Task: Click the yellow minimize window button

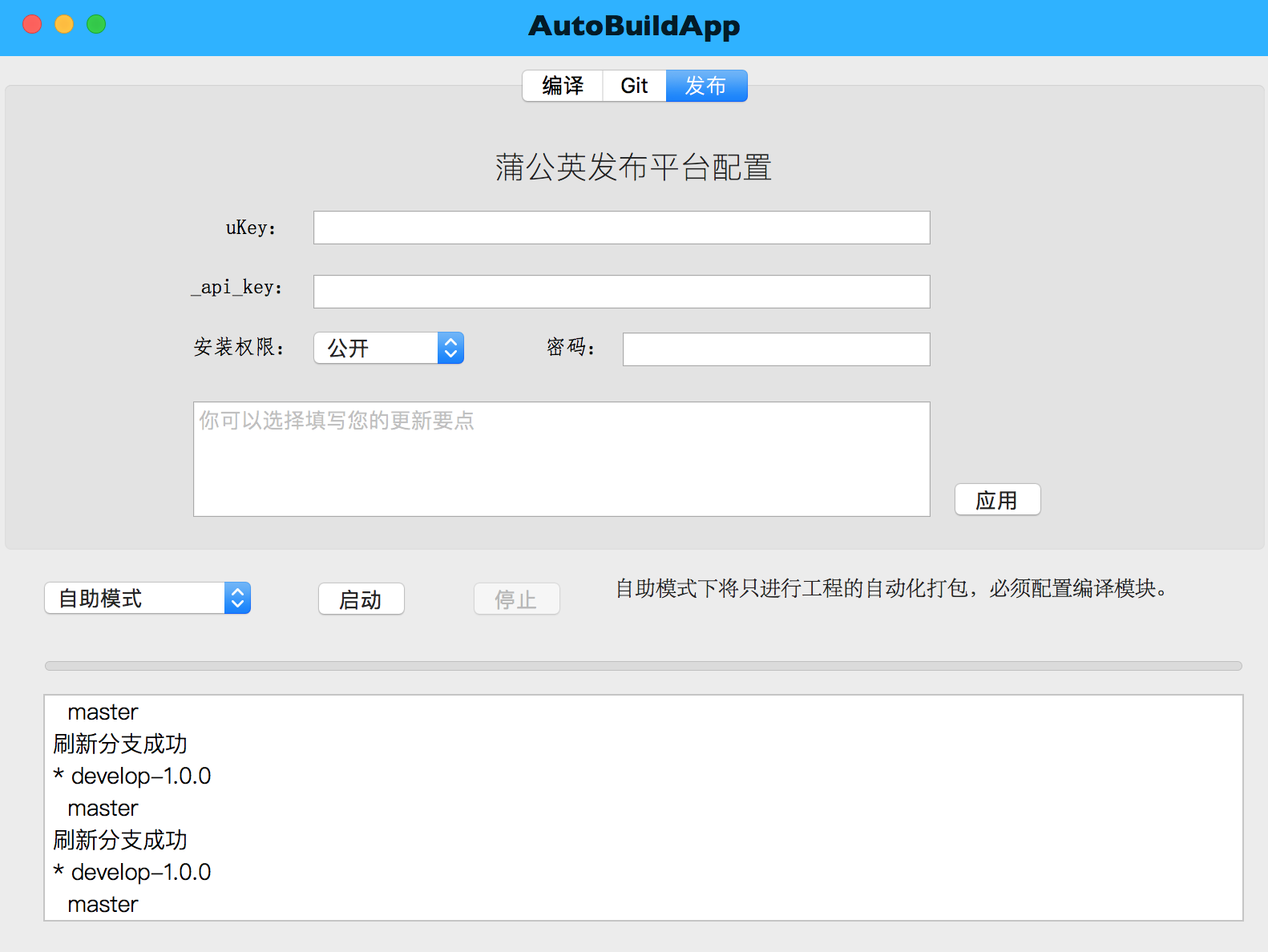Action: point(64,24)
